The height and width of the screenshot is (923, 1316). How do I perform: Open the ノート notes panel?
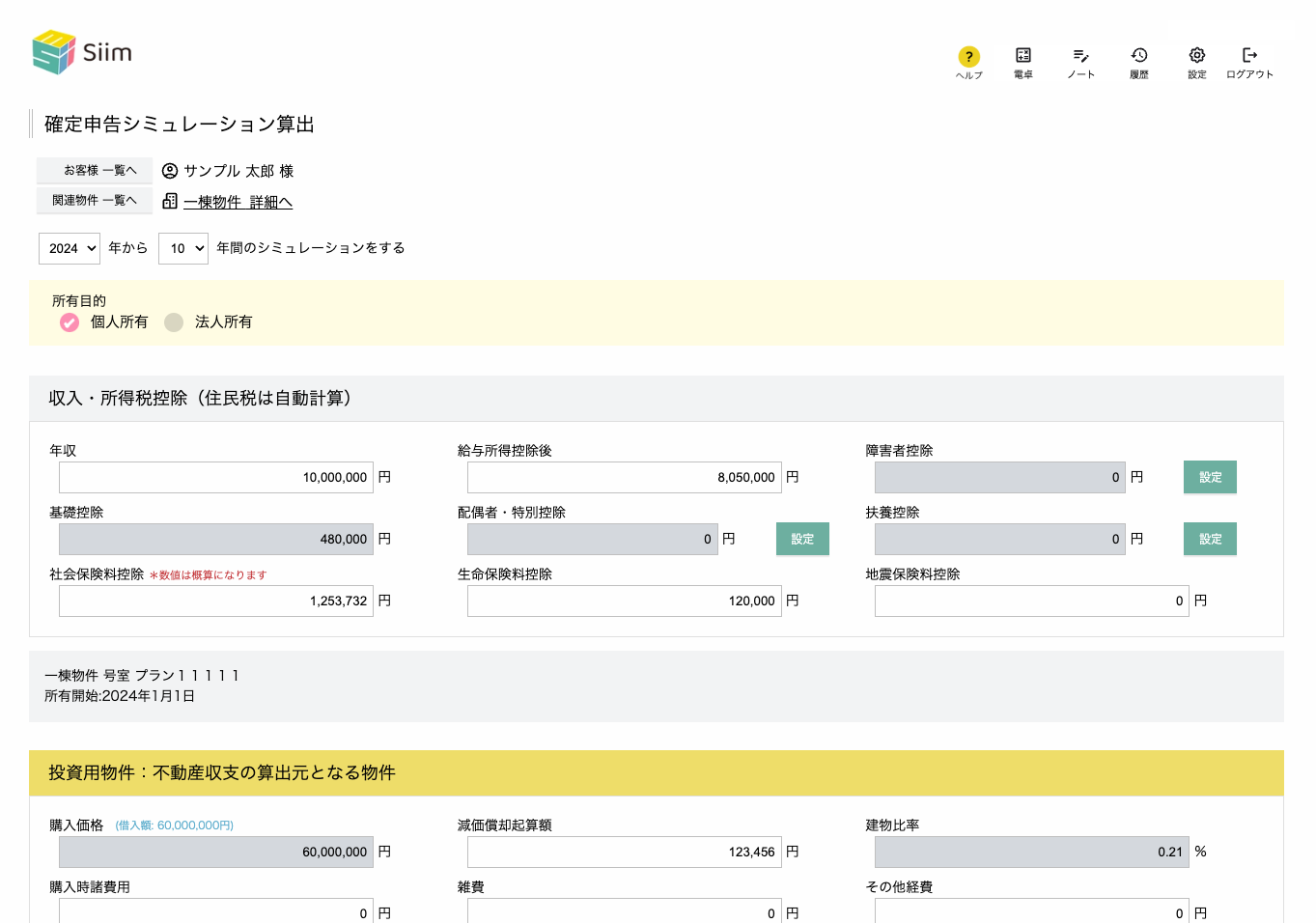(x=1080, y=58)
